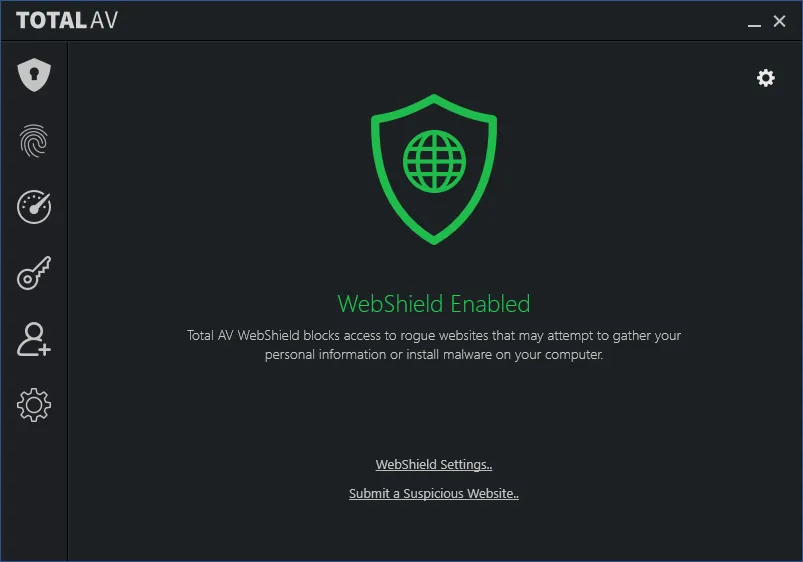Viewport: 803px width, 562px height.
Task: Click blank sidebar area below the settings gear
Action: (34, 492)
